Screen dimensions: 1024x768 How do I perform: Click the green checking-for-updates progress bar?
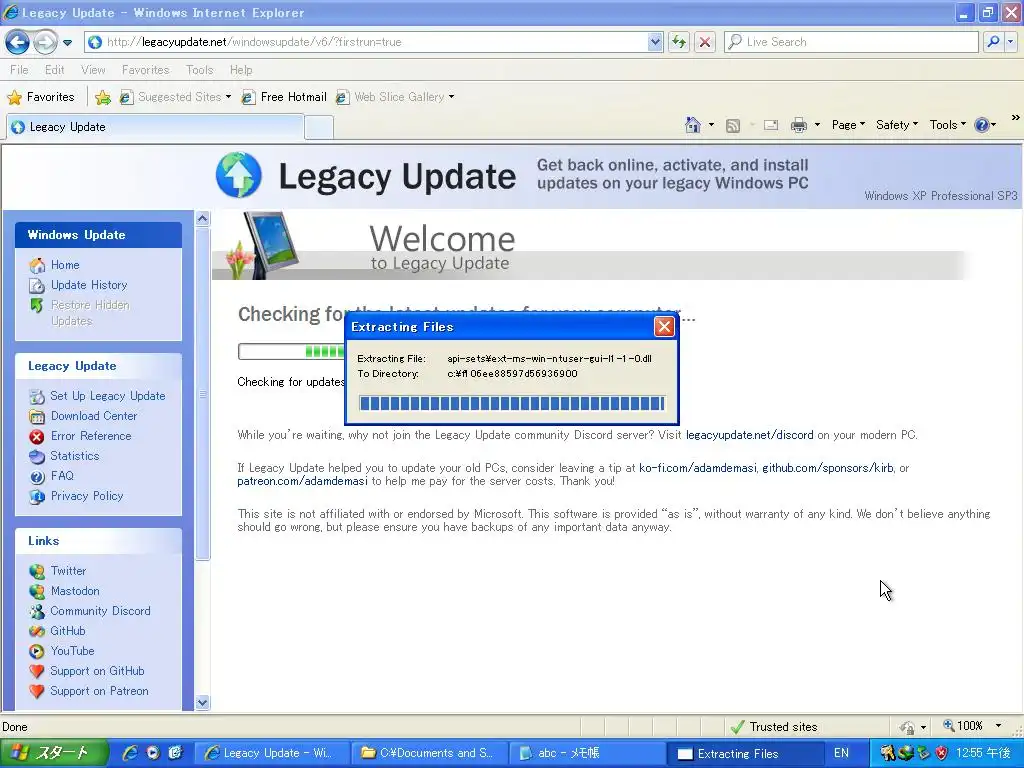(291, 351)
